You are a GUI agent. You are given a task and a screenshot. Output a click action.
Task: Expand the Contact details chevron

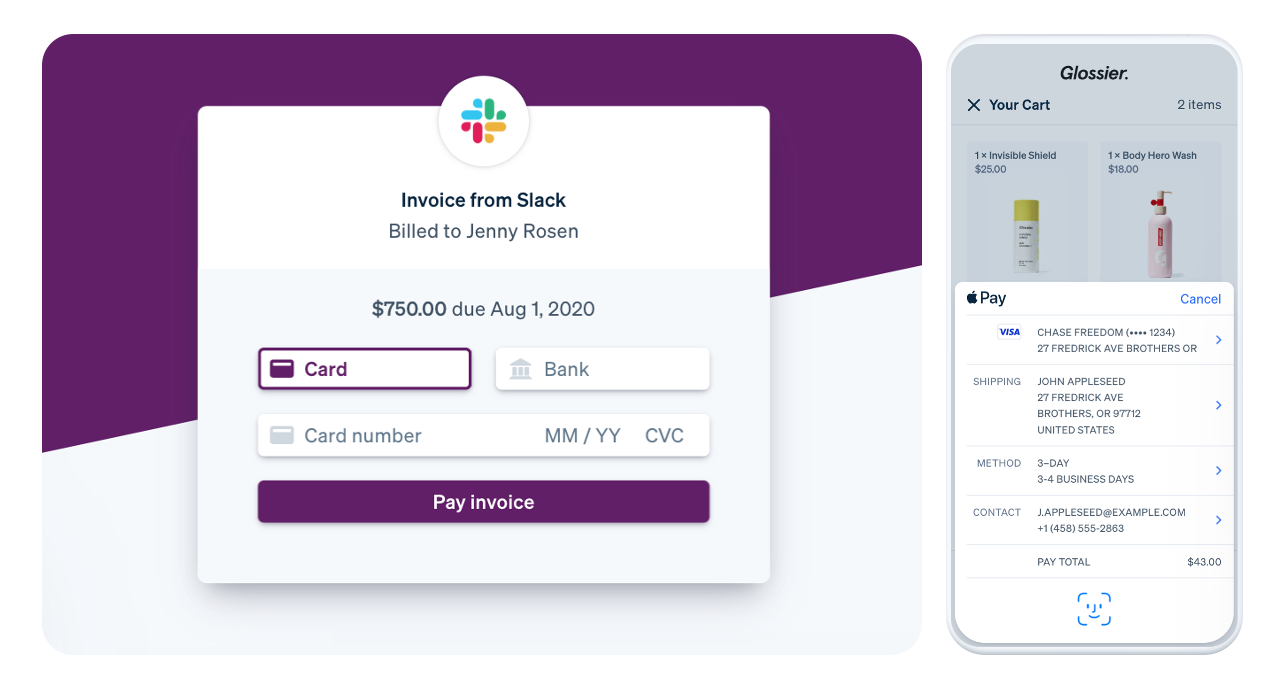[1218, 520]
